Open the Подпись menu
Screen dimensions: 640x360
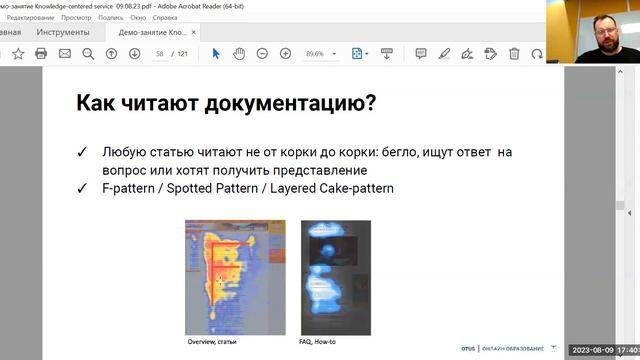[111, 18]
